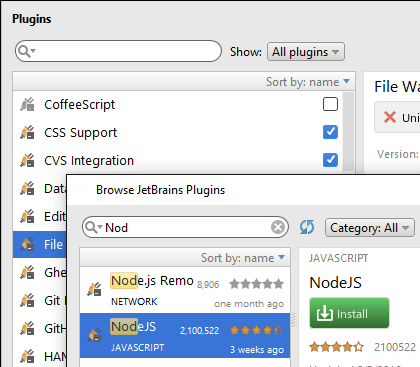The width and height of the screenshot is (420, 367).
Task: Uncheck the CSS Support plugin
Action: pyautogui.click(x=330, y=132)
